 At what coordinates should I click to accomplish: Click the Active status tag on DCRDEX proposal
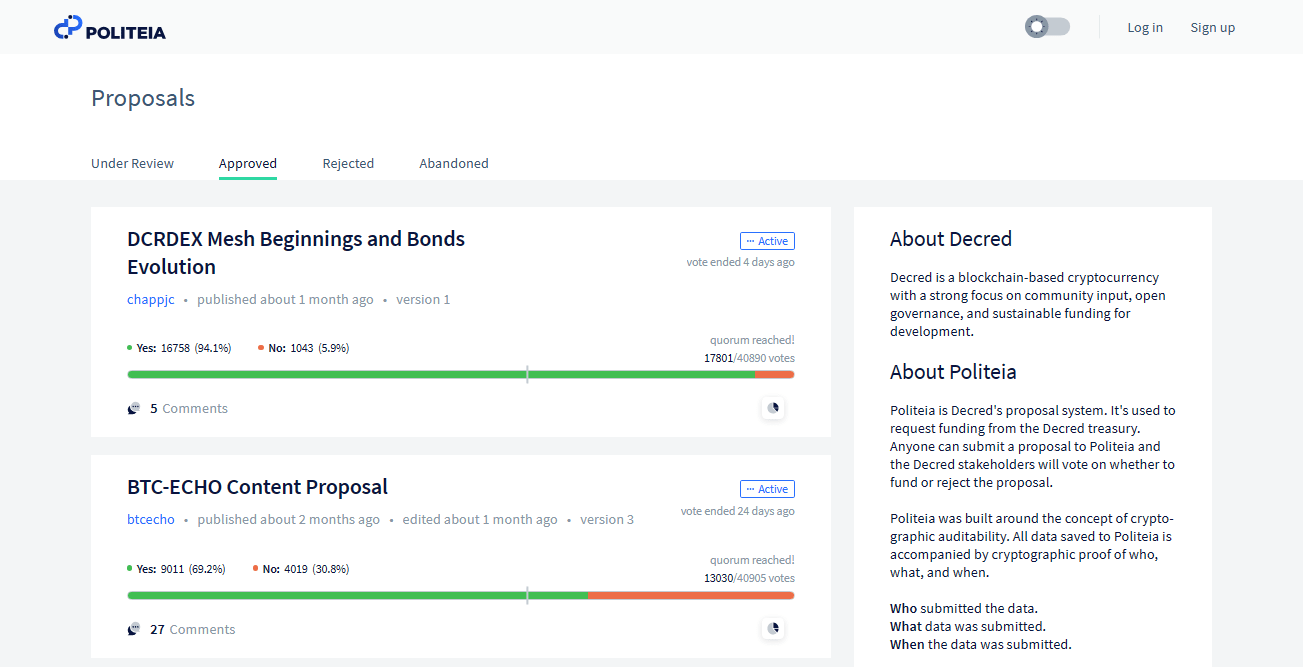(767, 241)
